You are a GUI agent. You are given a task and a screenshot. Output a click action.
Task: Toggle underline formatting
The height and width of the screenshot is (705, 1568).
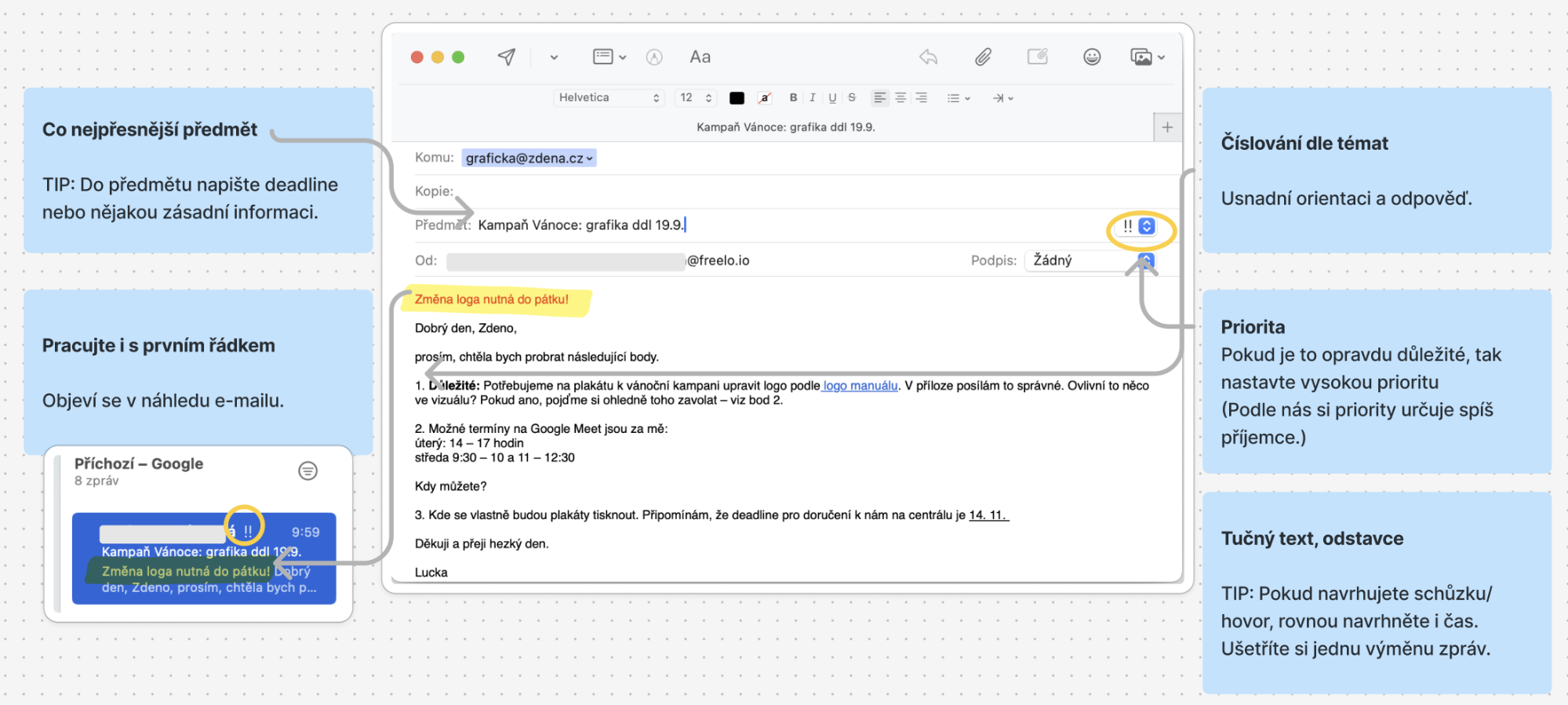coord(832,98)
